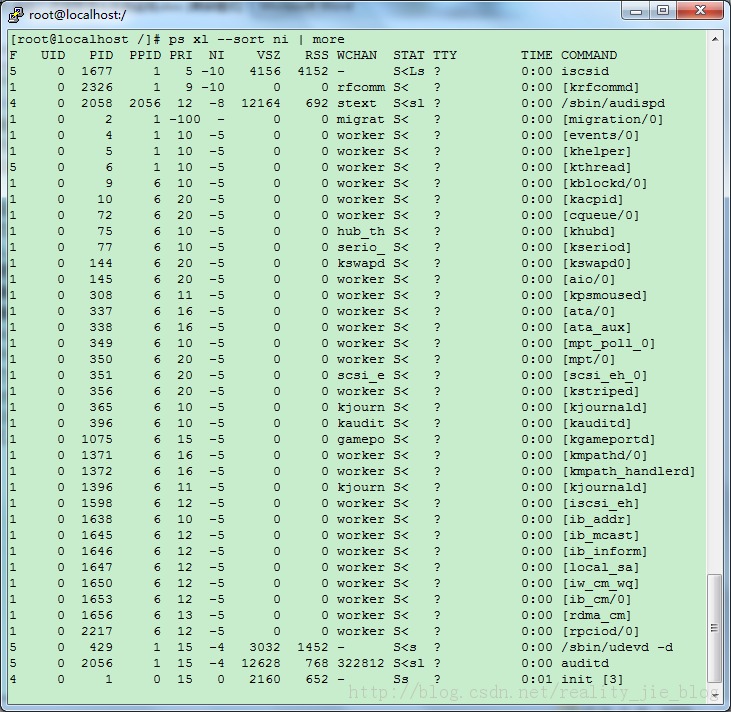Viewport: 731px width, 712px height.
Task: Select the [kblockd/0] process entry
Action: 605,183
